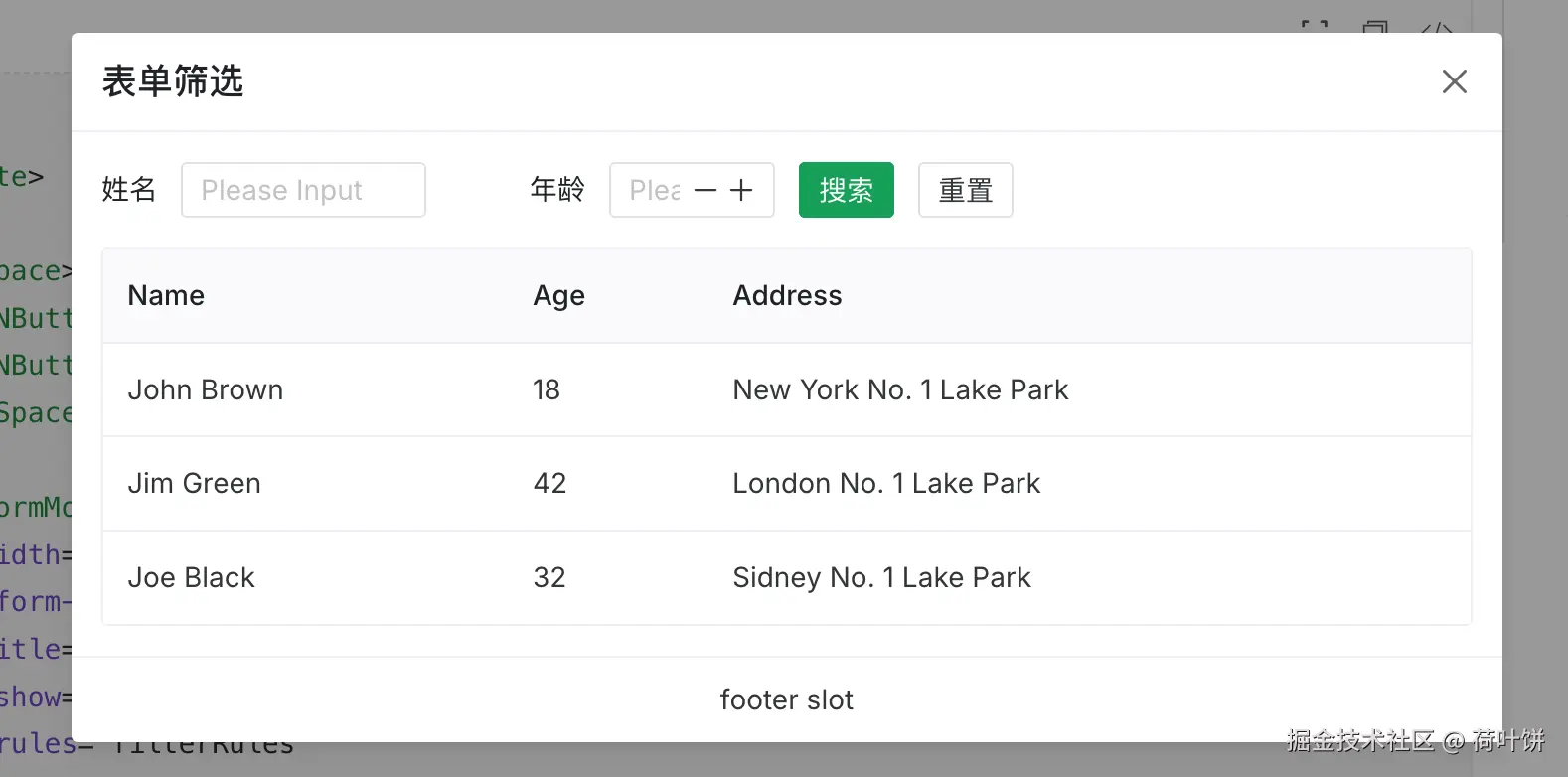Click the minus icon in 年龄 field
1568x777 pixels.
pos(706,190)
